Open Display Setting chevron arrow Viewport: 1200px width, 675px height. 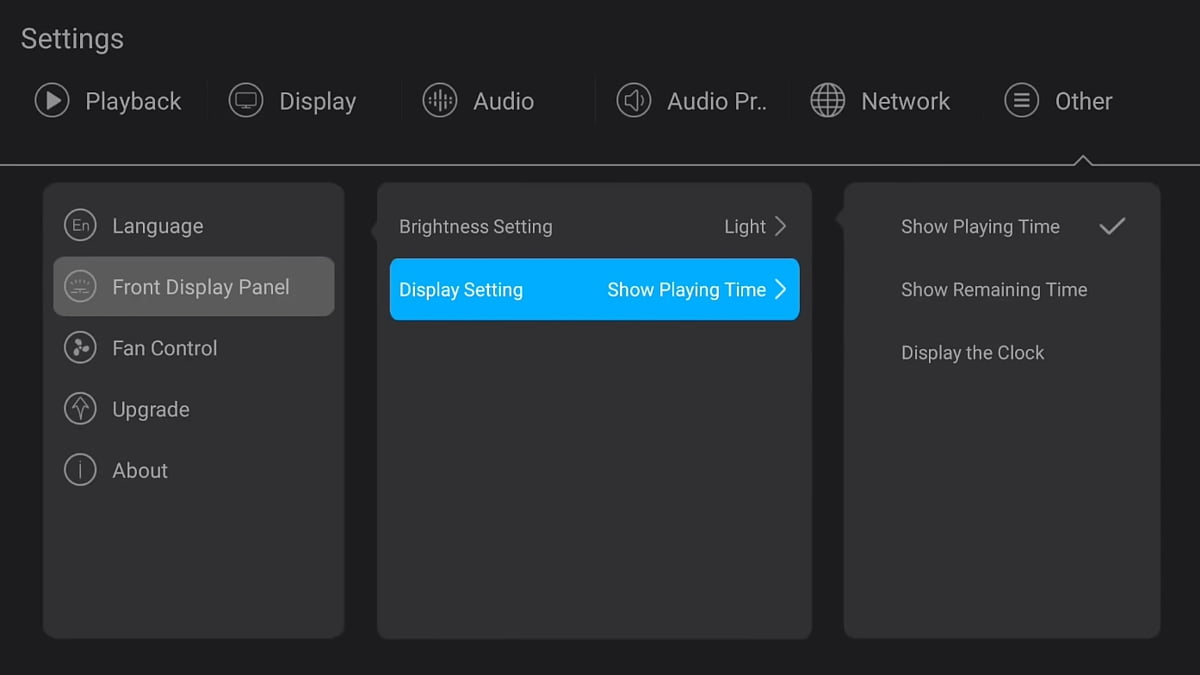781,290
